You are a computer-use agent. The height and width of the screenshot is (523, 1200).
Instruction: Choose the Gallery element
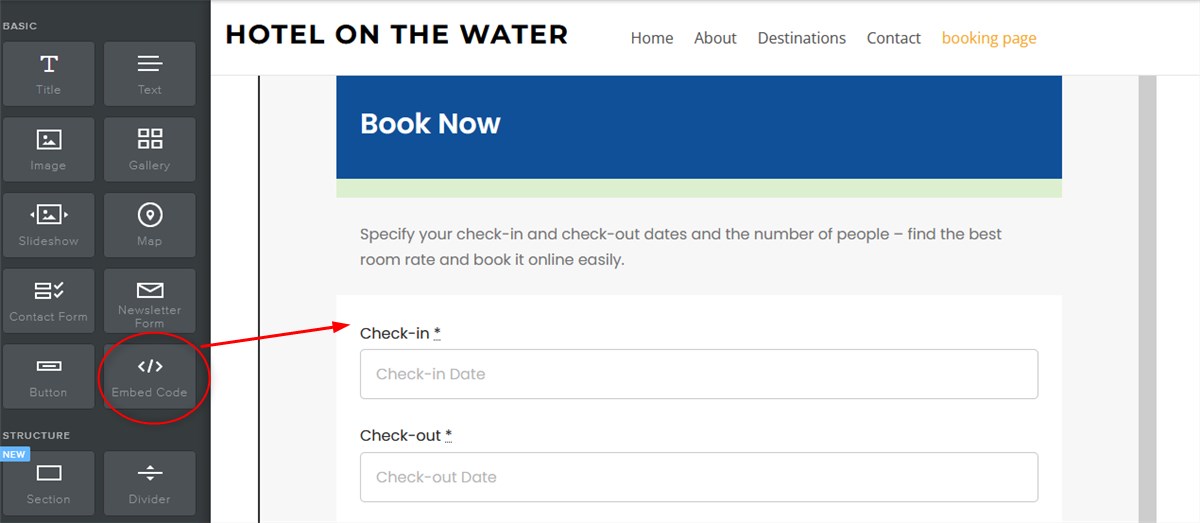(149, 149)
